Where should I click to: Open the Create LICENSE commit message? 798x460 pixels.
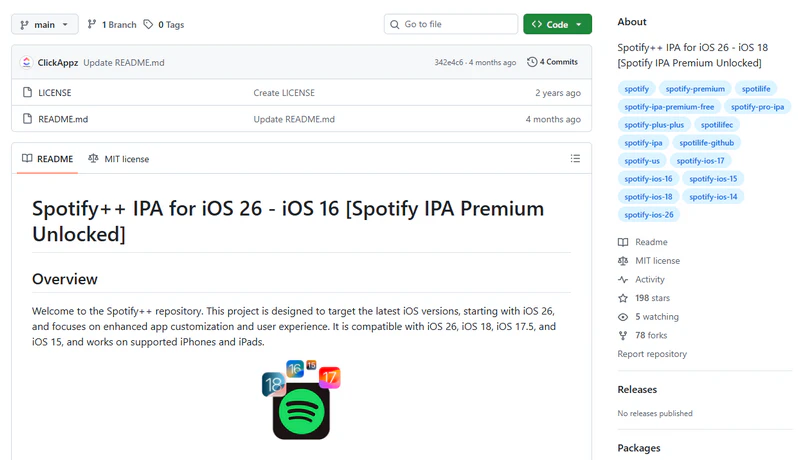284,93
